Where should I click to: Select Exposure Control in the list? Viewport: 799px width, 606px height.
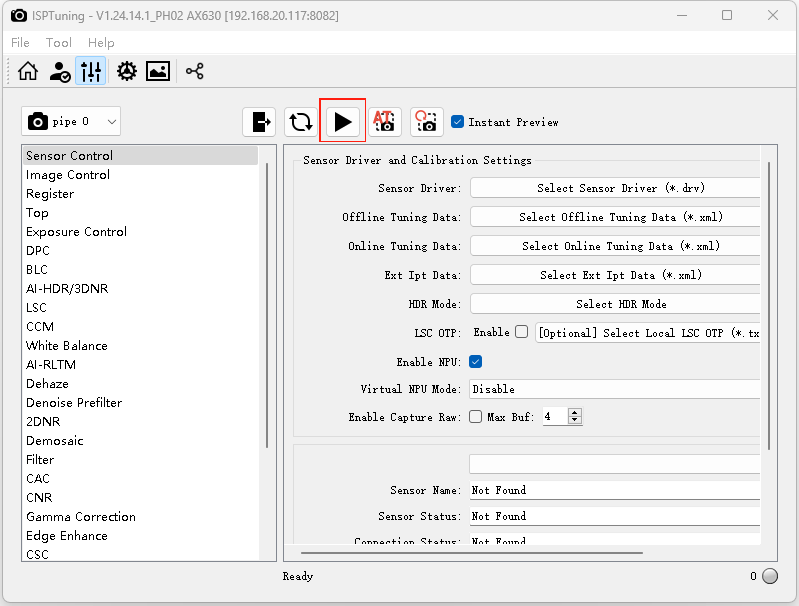[140, 232]
